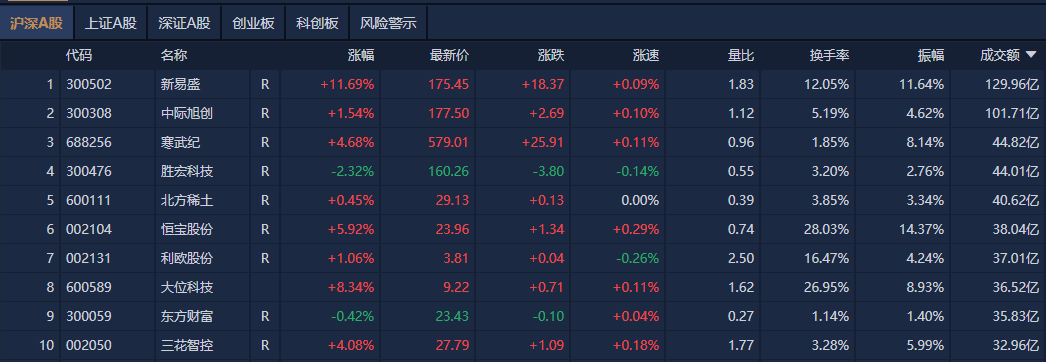Sort by the 量比 column header

click(740, 56)
